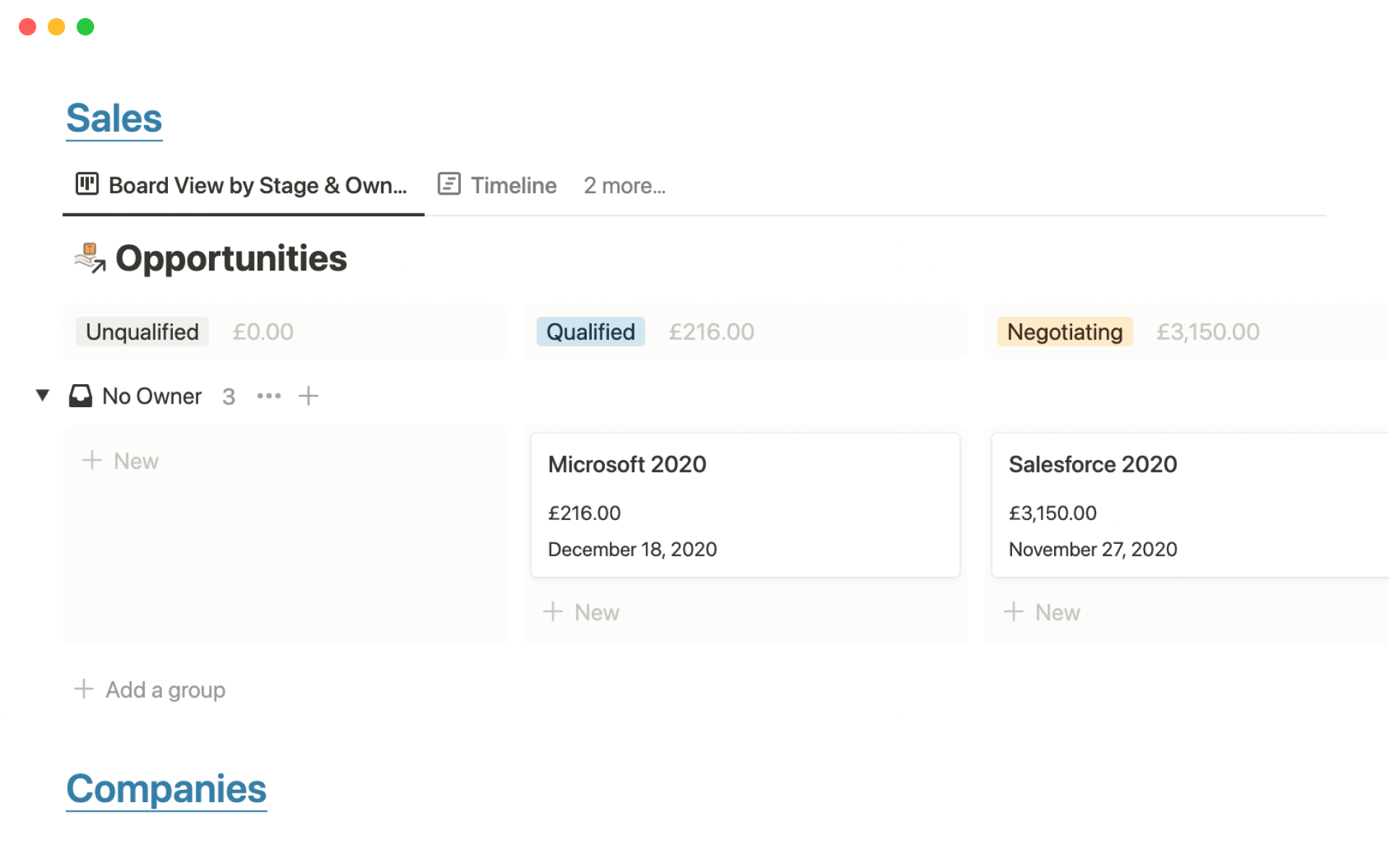Click the Timeline view icon
This screenshot has width=1389, height=868.
[449, 184]
